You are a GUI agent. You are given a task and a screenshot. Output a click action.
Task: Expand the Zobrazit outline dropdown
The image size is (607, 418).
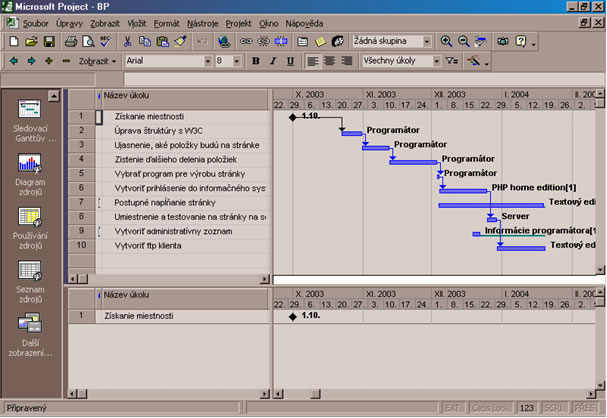click(x=97, y=61)
